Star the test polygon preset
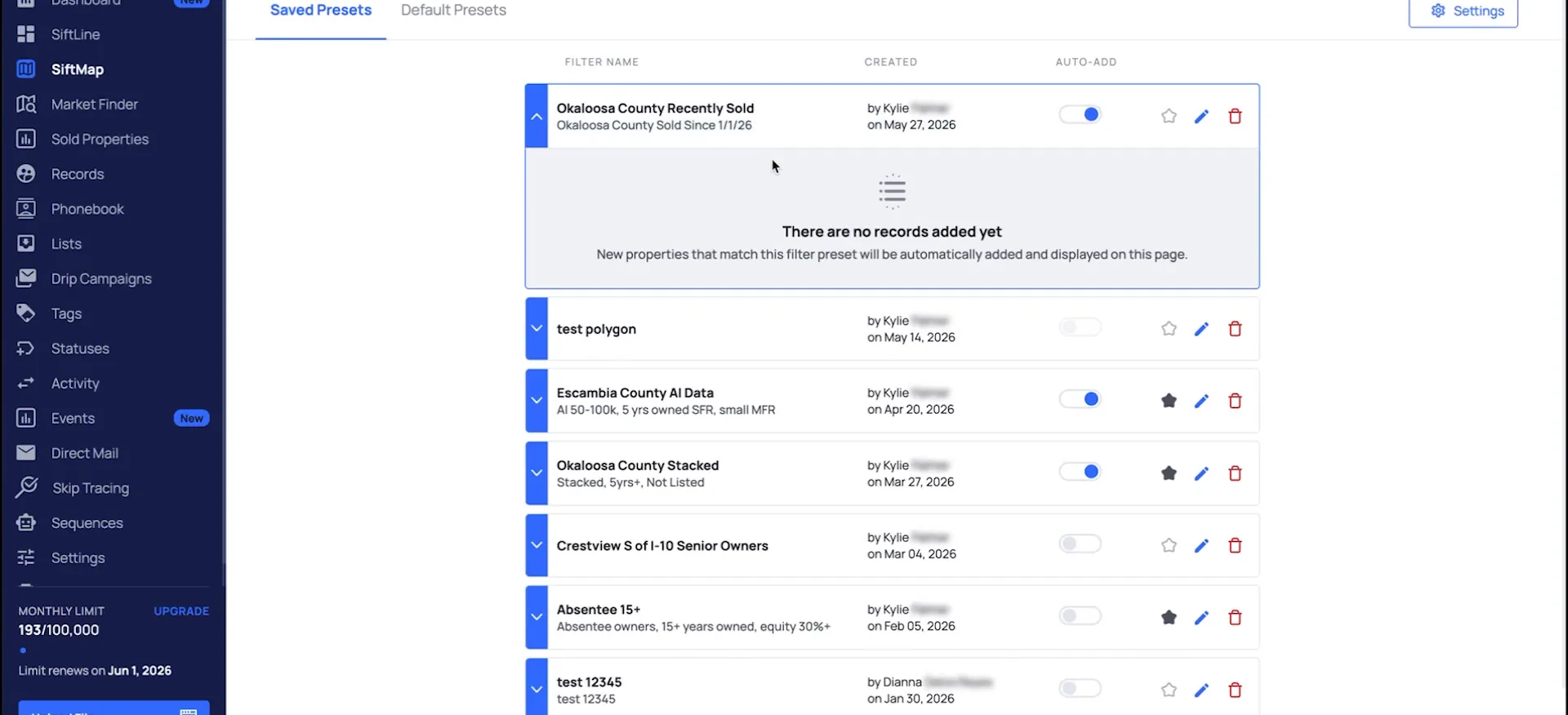The image size is (1568, 715). [1169, 329]
